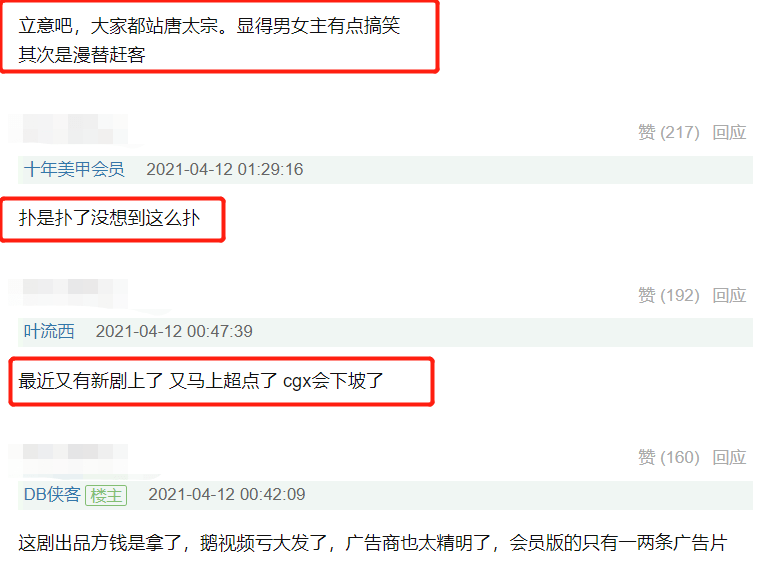Screen dimensions: 761x571
Task: Click DB侠客's comment about 鹅视频
Action: coord(373,543)
